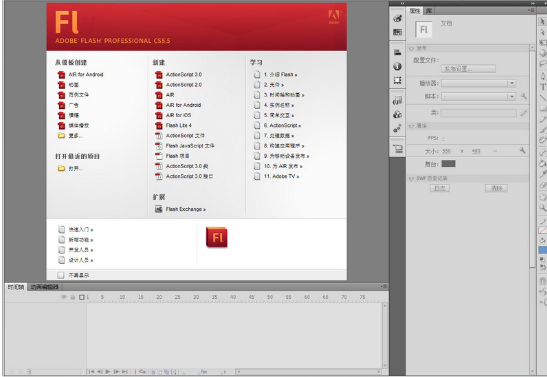Expand the collapsed icon dock panels
Image resolution: width=547 pixels, height=377 pixels.
(x=402, y=3)
